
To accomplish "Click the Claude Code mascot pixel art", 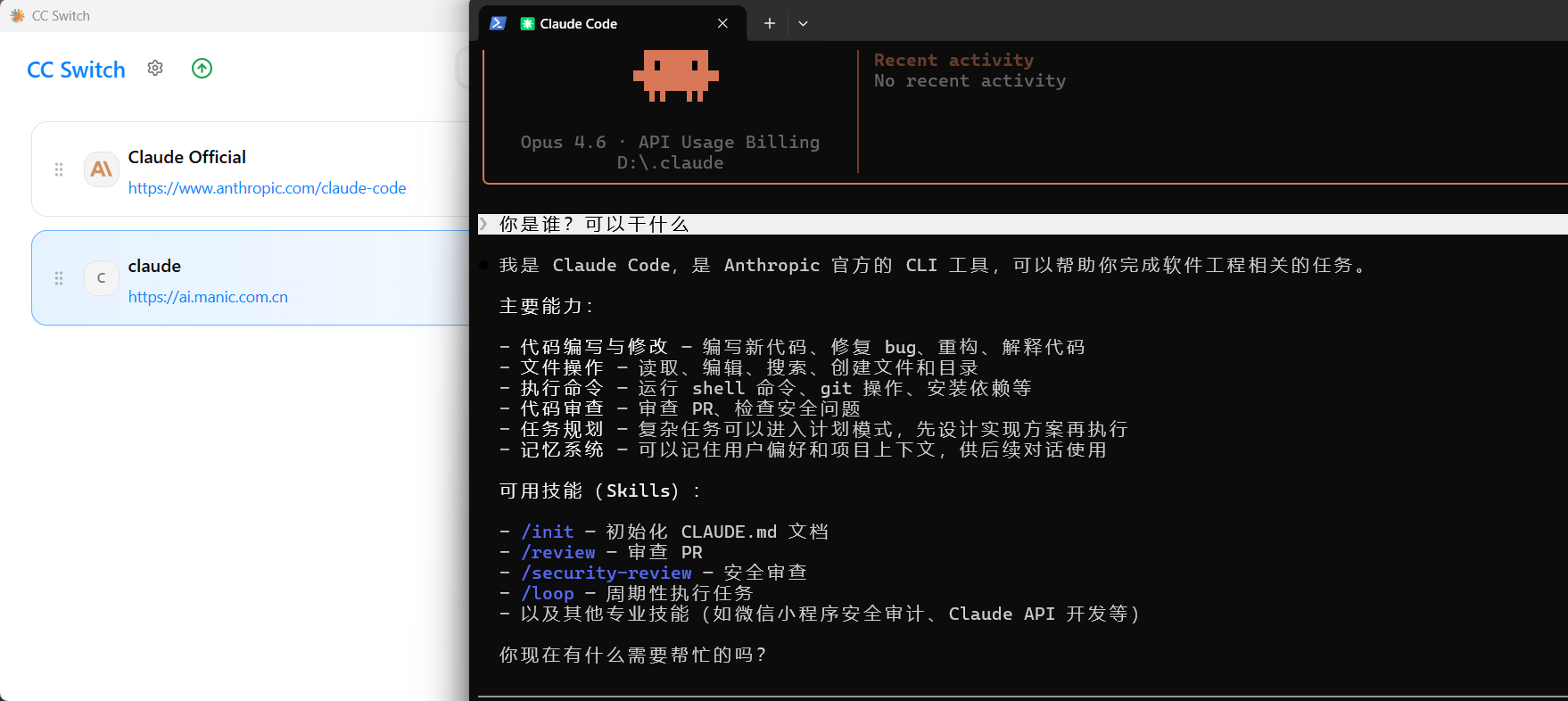I will pos(676,76).
